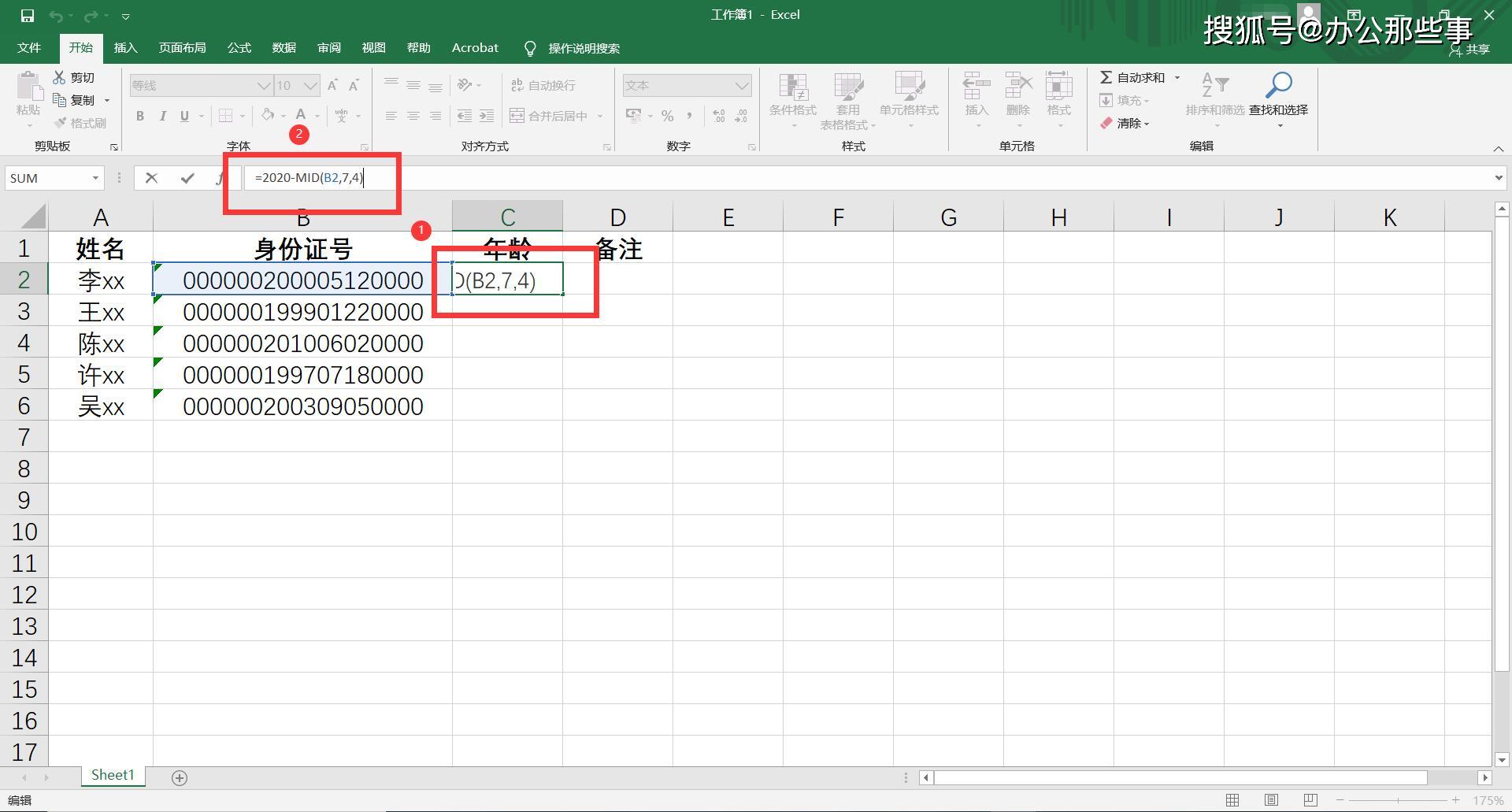Click the 剪切 cut button
This screenshot has width=1512, height=812.
pos(74,77)
